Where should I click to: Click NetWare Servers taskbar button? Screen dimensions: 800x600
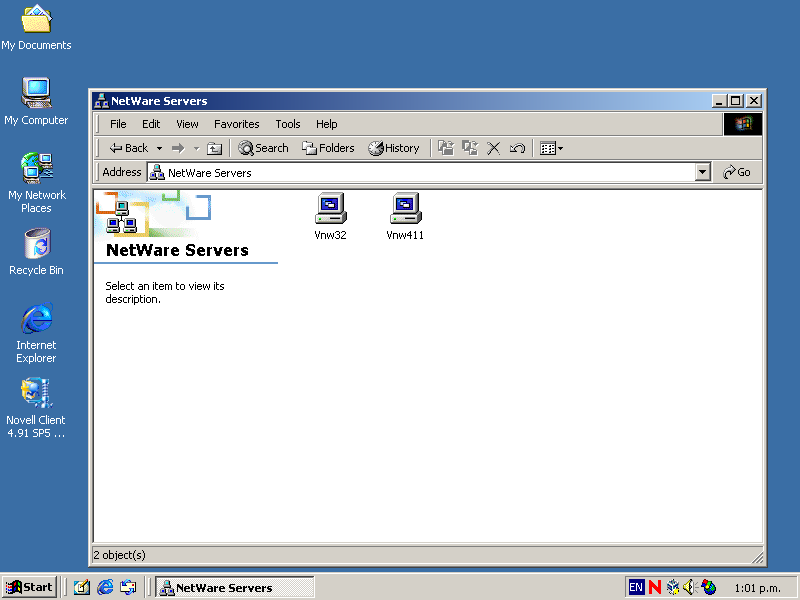coord(235,588)
